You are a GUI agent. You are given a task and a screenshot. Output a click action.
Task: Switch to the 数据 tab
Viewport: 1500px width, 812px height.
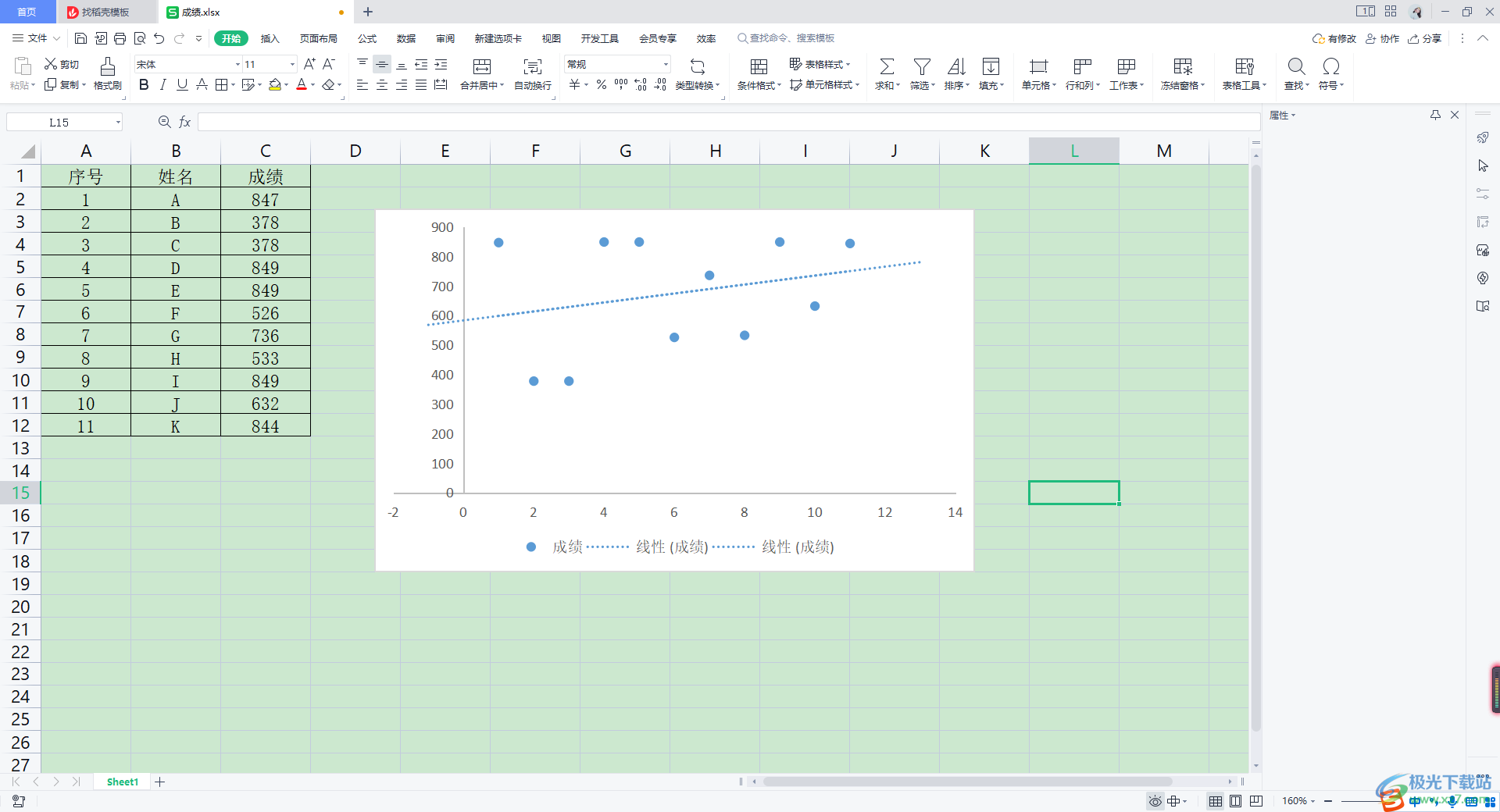tap(406, 38)
